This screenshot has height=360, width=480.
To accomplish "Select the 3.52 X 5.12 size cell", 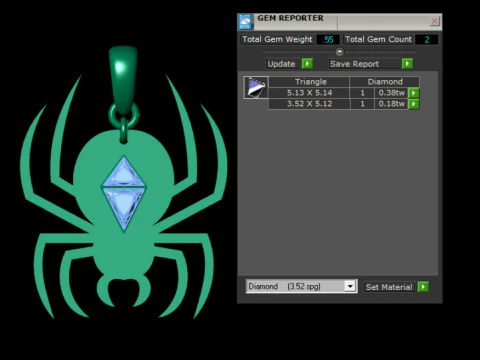I will [309, 104].
